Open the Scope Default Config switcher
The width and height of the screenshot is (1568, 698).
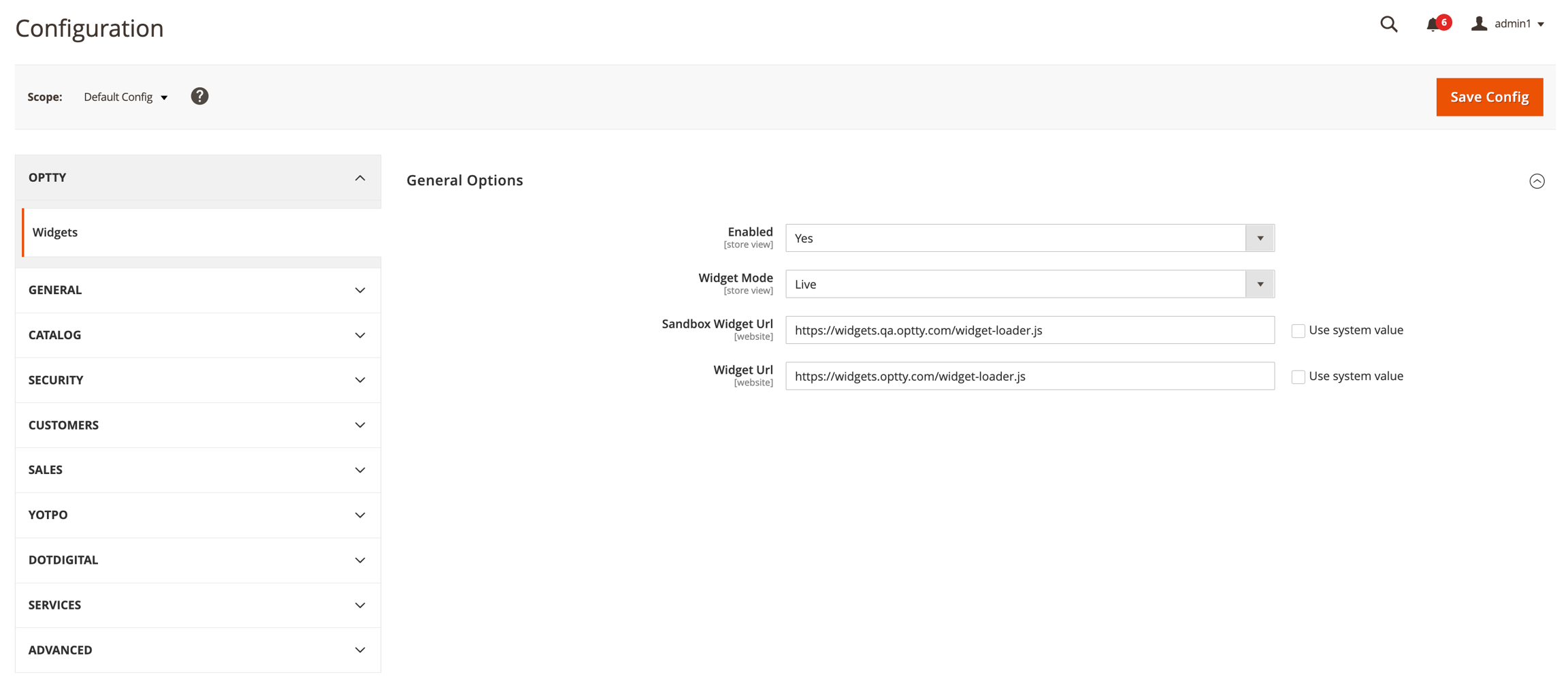coord(125,97)
